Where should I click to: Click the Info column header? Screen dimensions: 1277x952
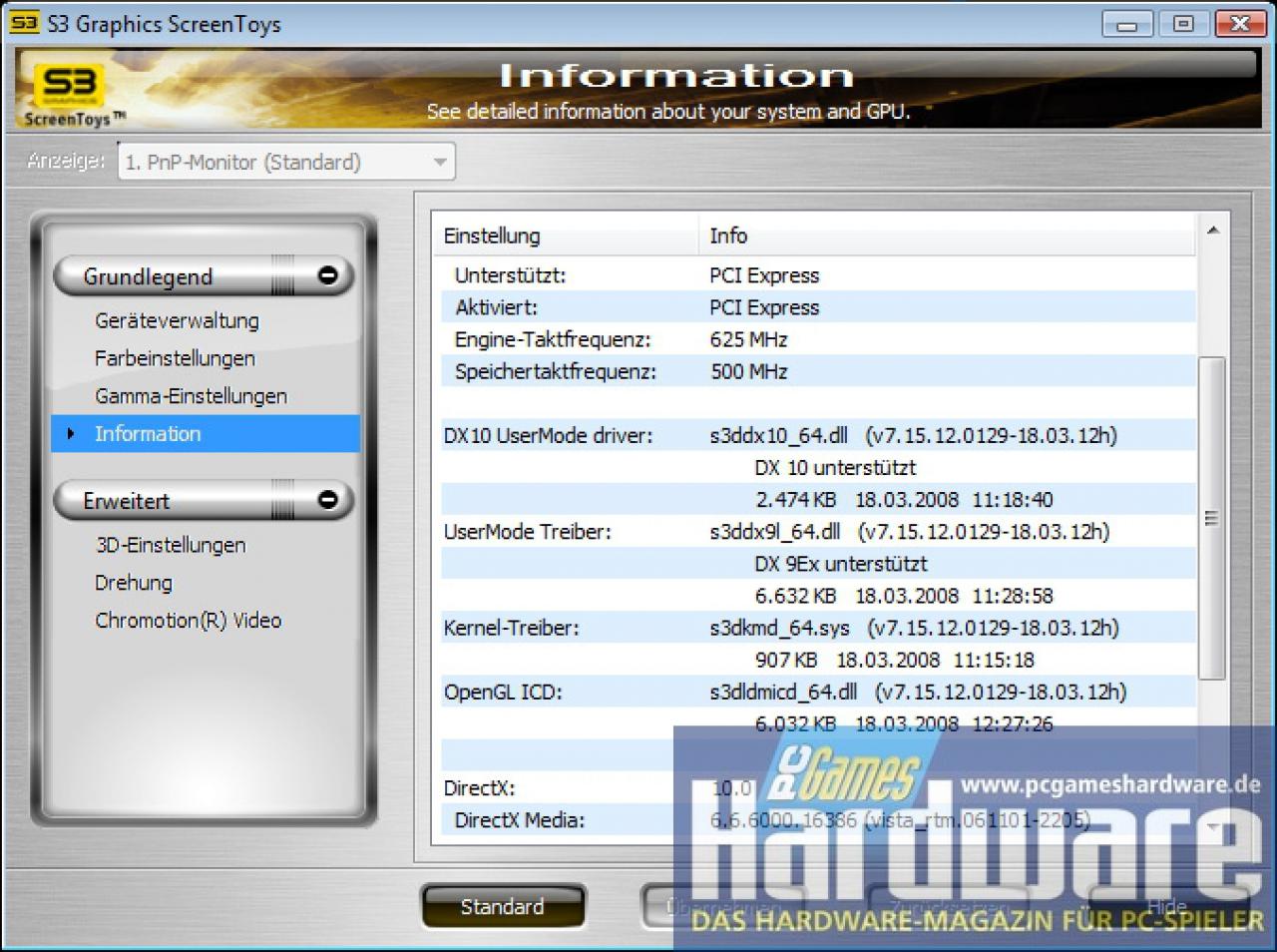946,236
